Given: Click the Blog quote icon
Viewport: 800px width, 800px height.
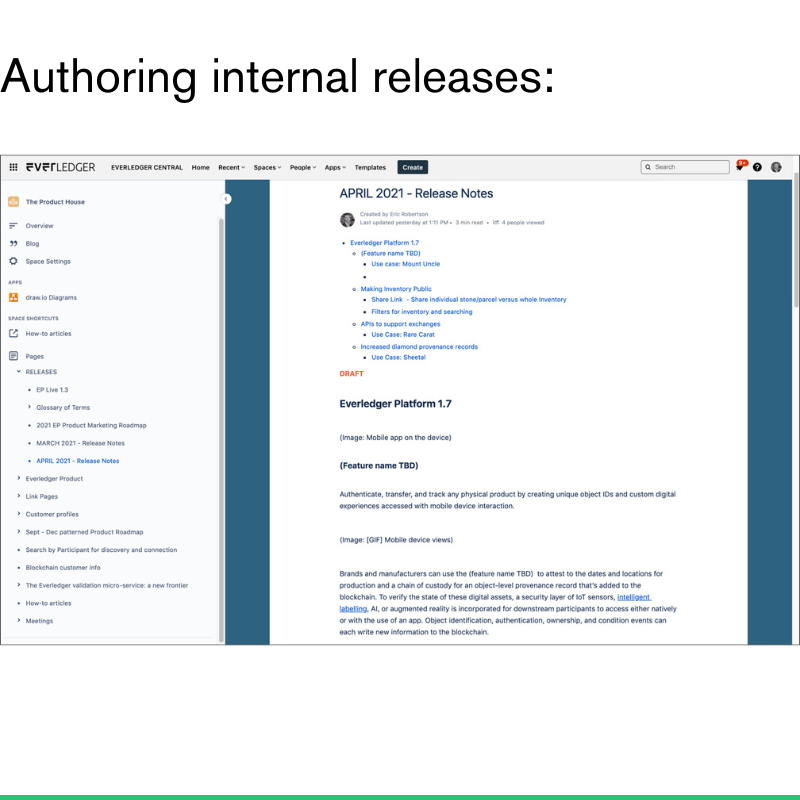Looking at the screenshot, I should click(13, 243).
